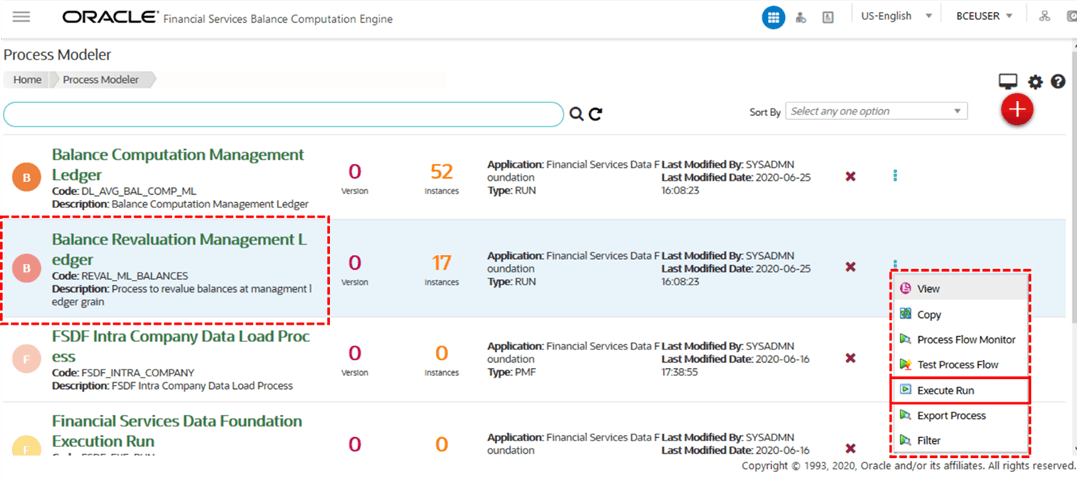Select Export Process menu entry
The height and width of the screenshot is (484, 1077).
[x=960, y=415]
